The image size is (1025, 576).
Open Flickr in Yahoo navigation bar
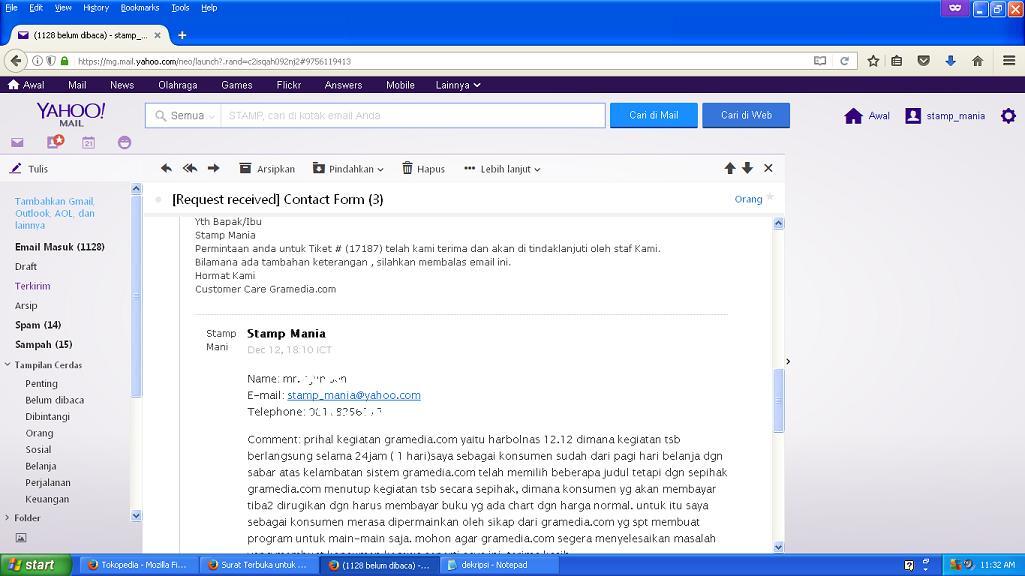288,85
